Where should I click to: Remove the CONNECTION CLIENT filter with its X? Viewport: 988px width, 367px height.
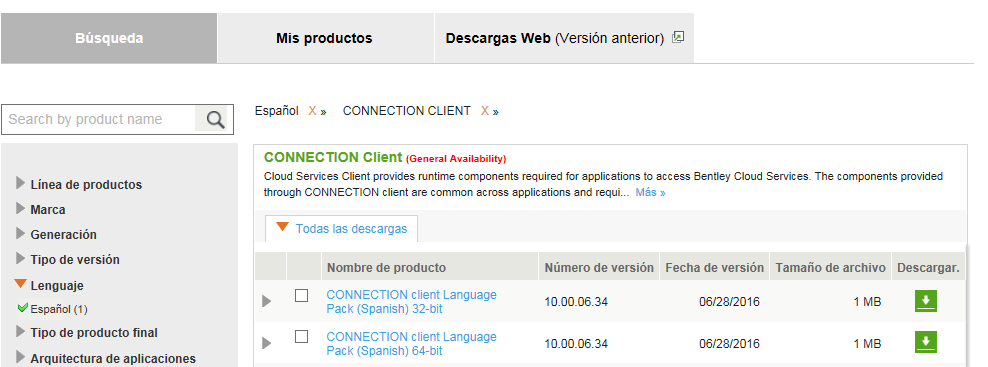pos(485,111)
